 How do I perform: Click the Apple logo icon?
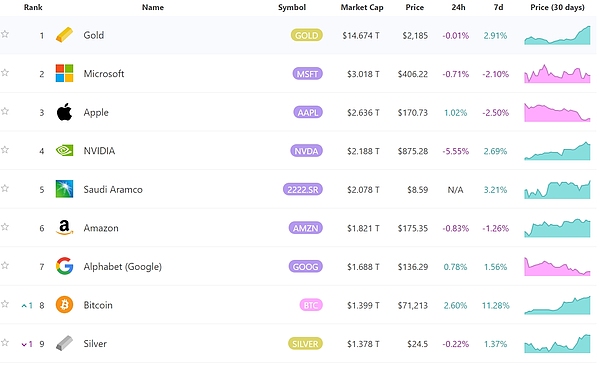tap(64, 112)
